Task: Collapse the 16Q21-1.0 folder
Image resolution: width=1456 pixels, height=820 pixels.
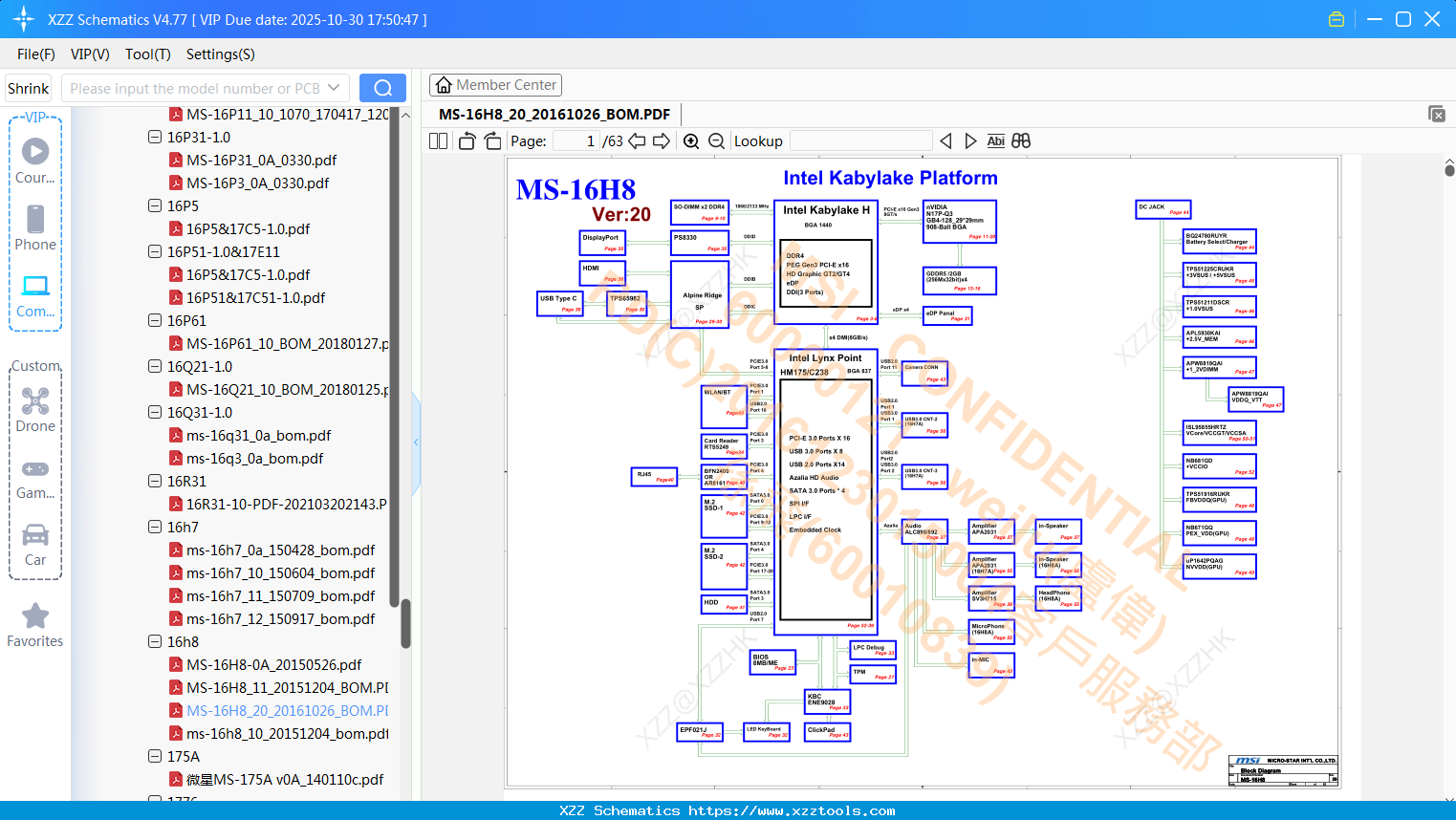Action: coord(155,366)
